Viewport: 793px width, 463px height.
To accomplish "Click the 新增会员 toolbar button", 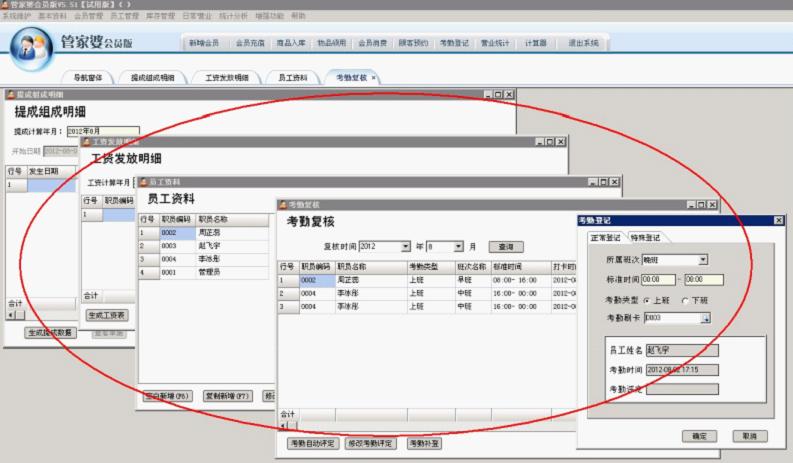I will pos(203,43).
